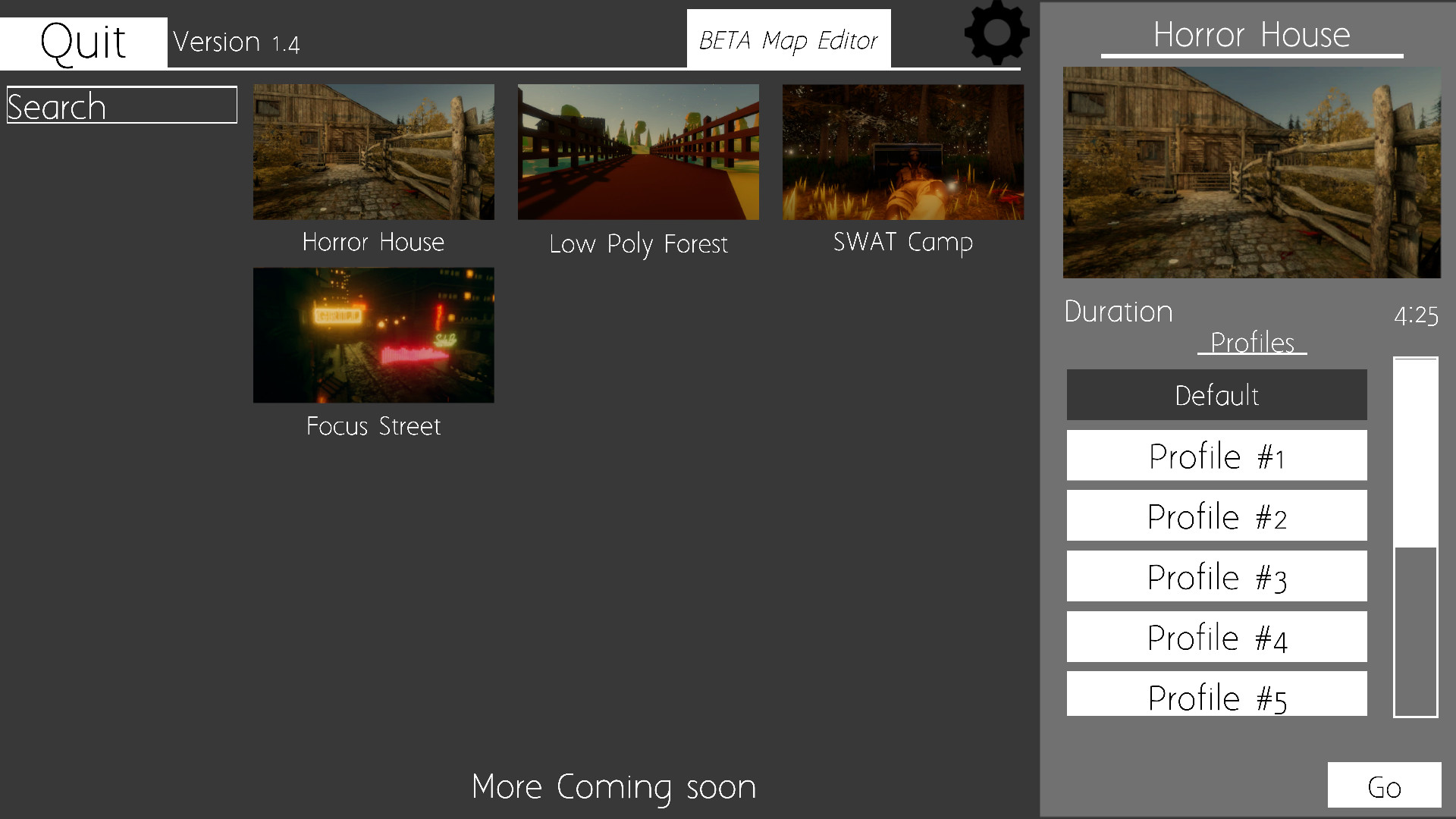The image size is (1456, 819).
Task: Click Quit to exit the game
Action: click(x=83, y=42)
